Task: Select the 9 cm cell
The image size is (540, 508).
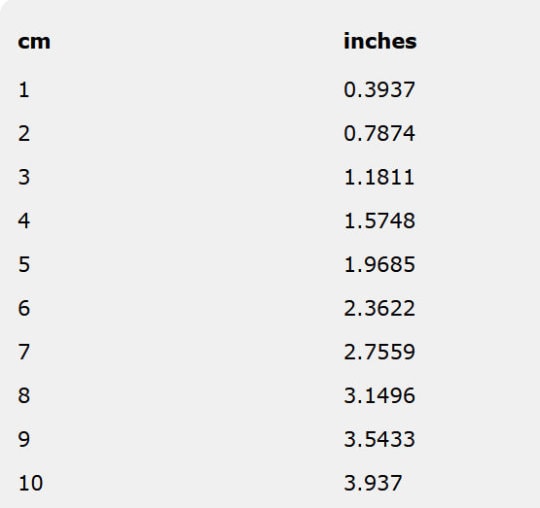Action: point(24,439)
